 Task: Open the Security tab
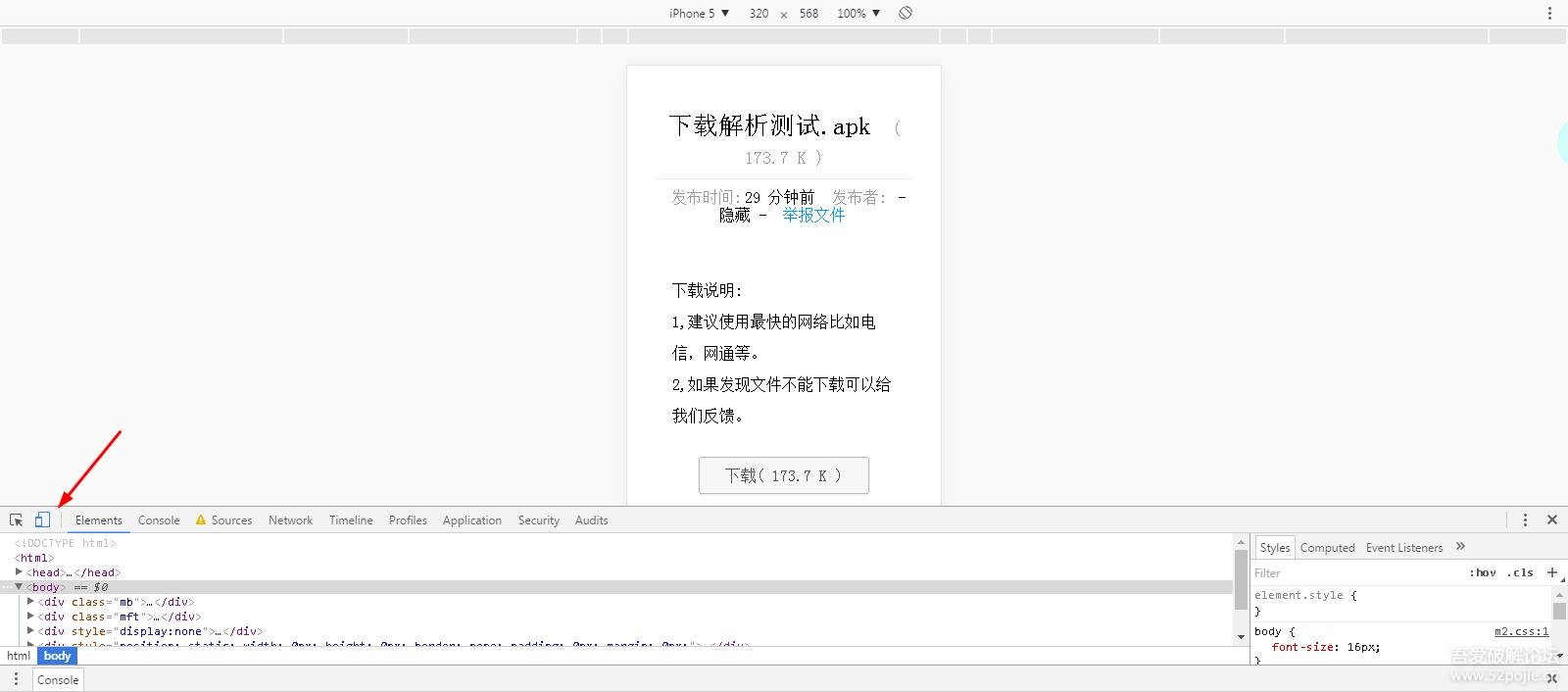pyautogui.click(x=539, y=520)
